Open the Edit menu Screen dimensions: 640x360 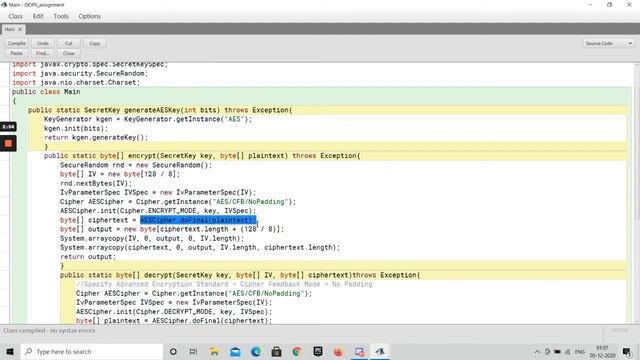pos(38,16)
